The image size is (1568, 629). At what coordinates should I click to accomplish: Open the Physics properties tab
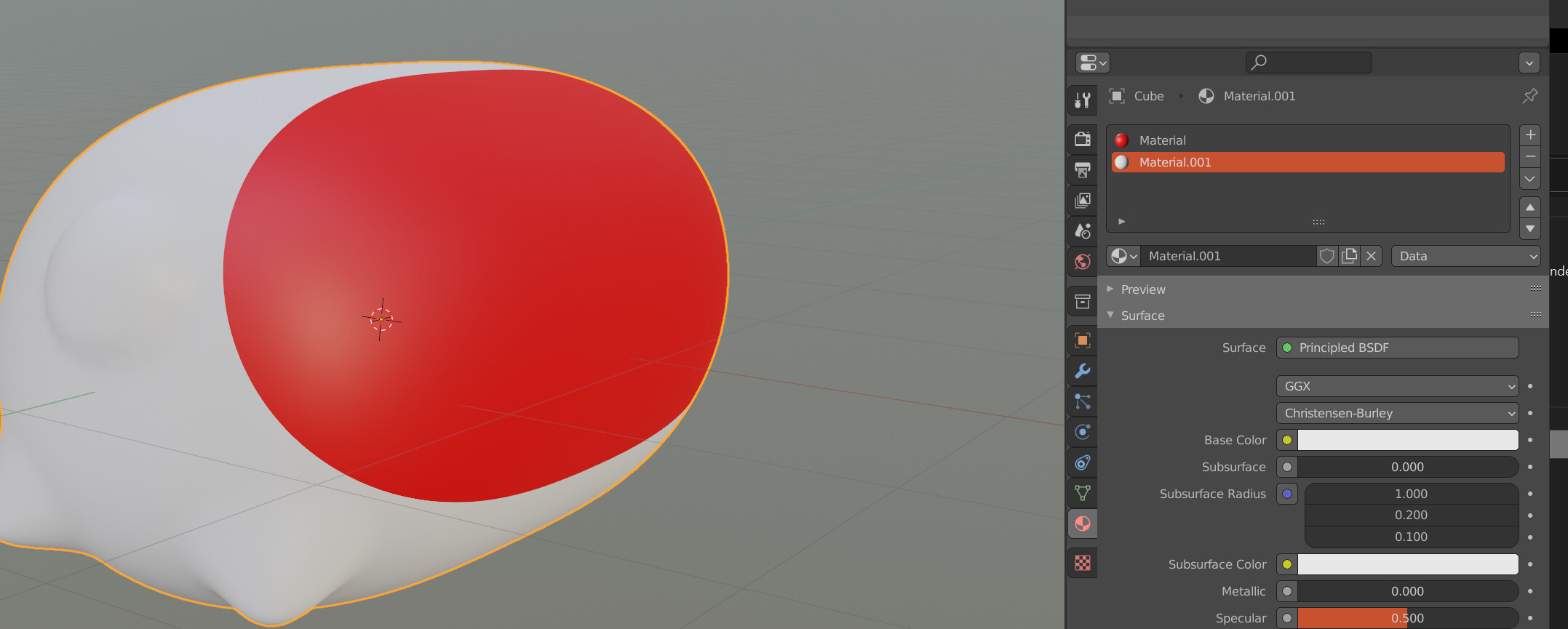pyautogui.click(x=1083, y=432)
